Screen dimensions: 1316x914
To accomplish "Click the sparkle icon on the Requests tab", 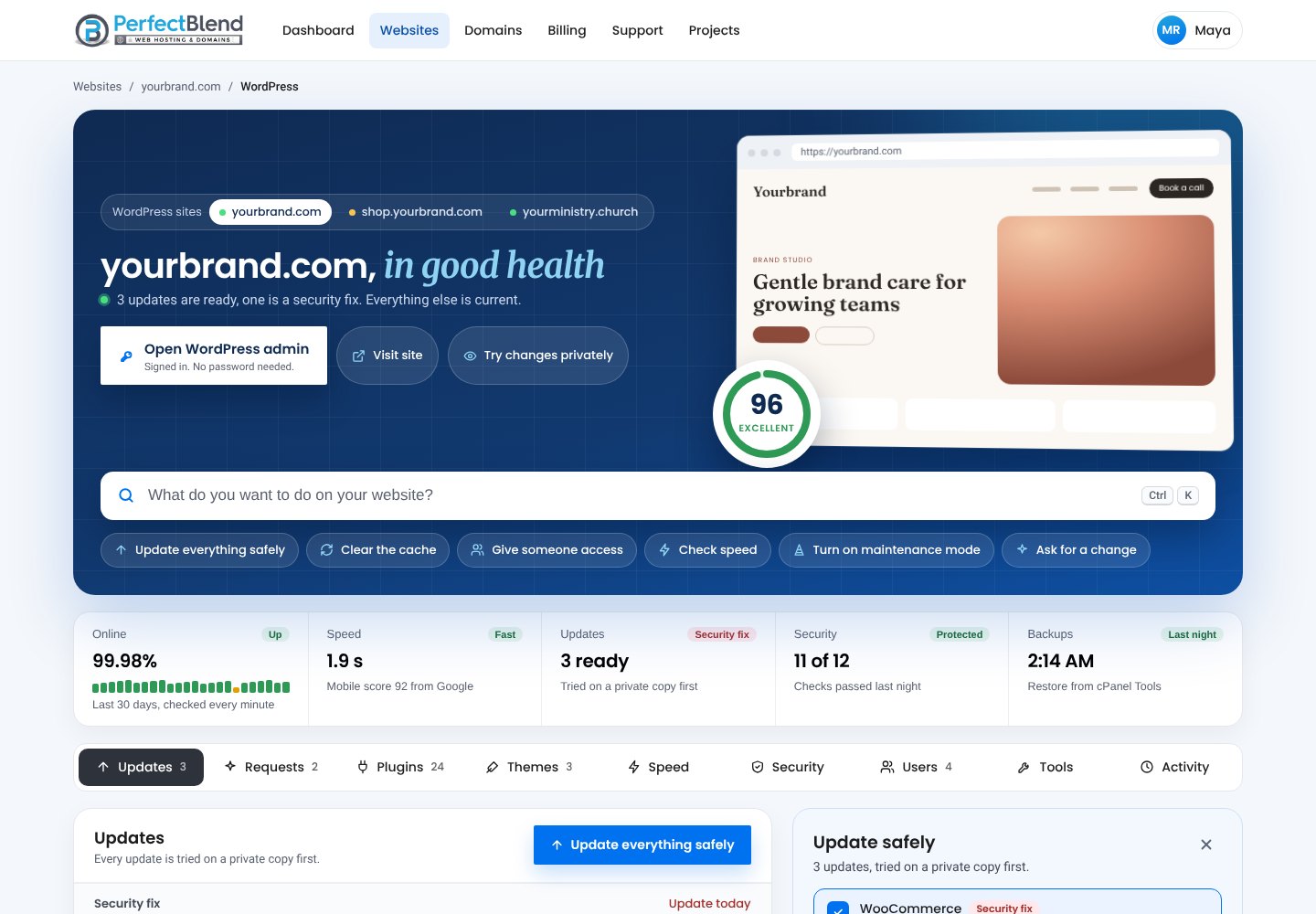I will [230, 767].
